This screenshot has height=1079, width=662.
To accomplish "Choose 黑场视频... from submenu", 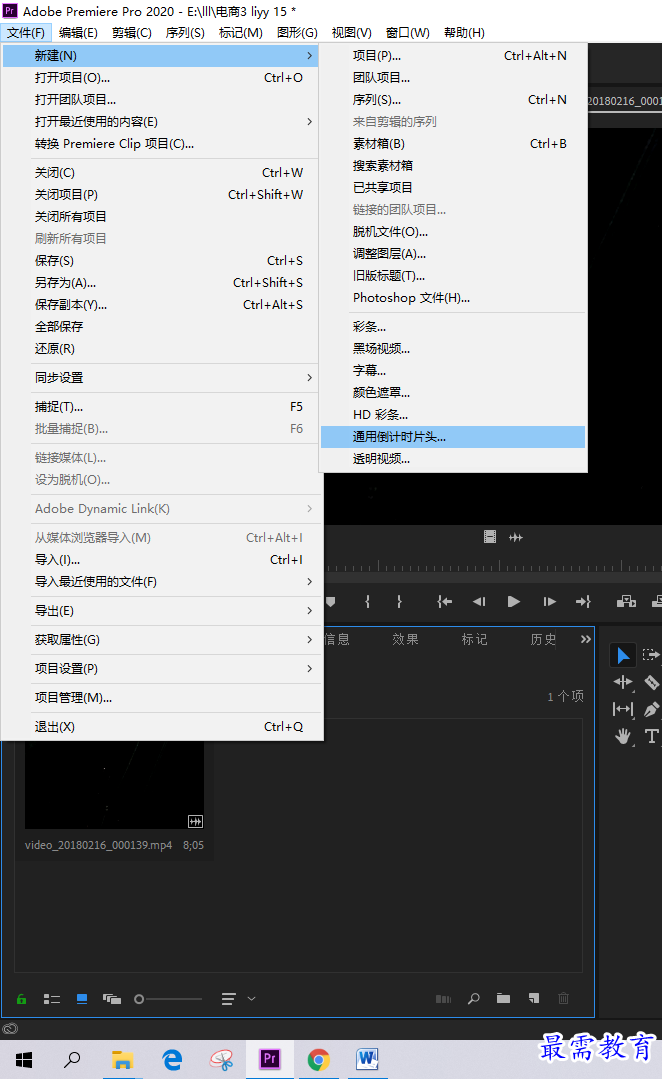I will click(x=453, y=349).
